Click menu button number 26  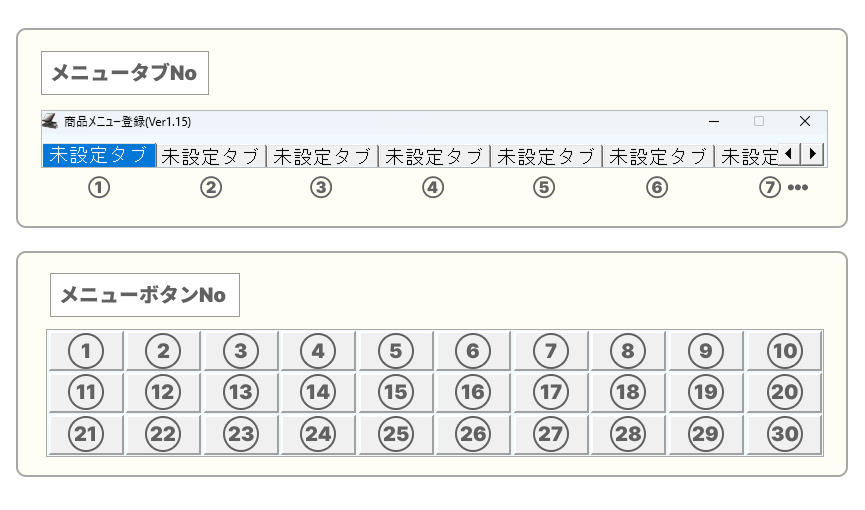click(x=473, y=434)
